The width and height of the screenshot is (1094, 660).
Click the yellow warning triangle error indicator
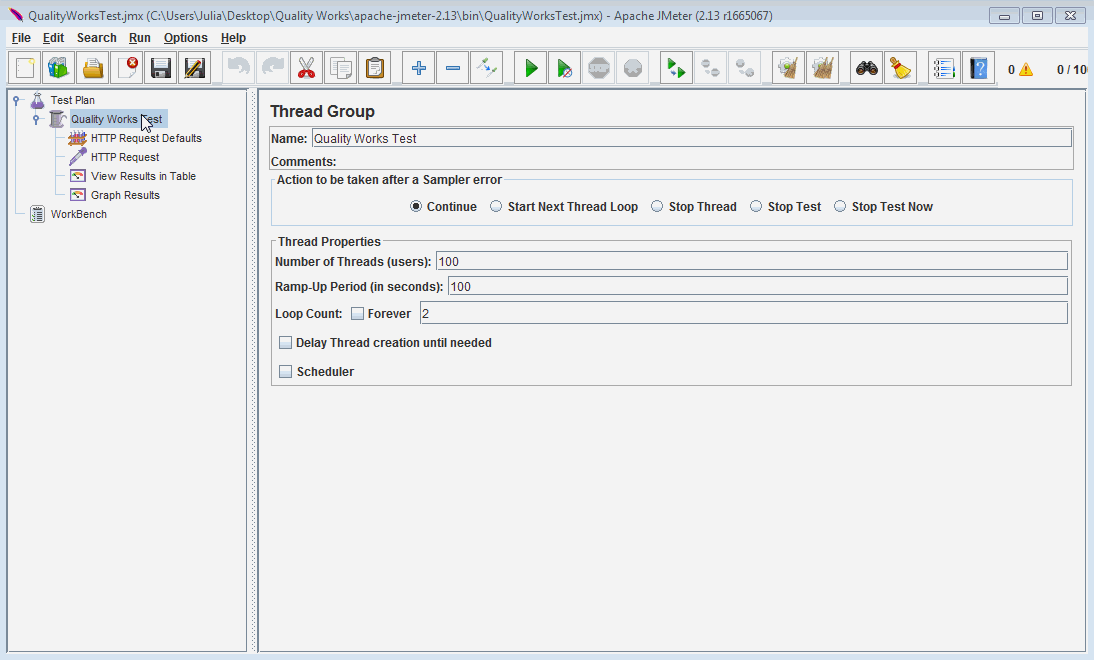(1026, 69)
